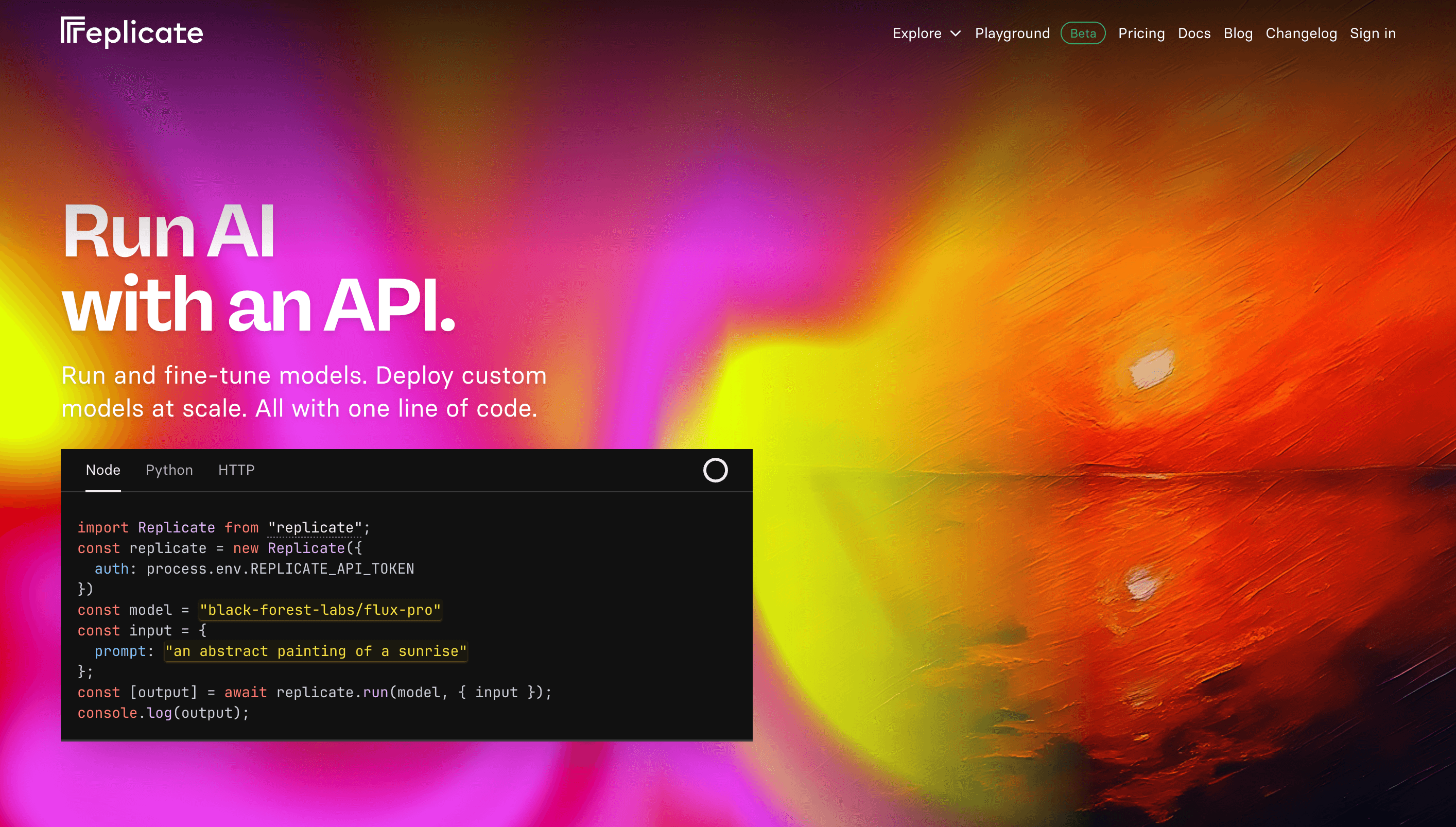Click the "replicate" package link in import line
This screenshot has width=1456, height=827.
point(315,528)
